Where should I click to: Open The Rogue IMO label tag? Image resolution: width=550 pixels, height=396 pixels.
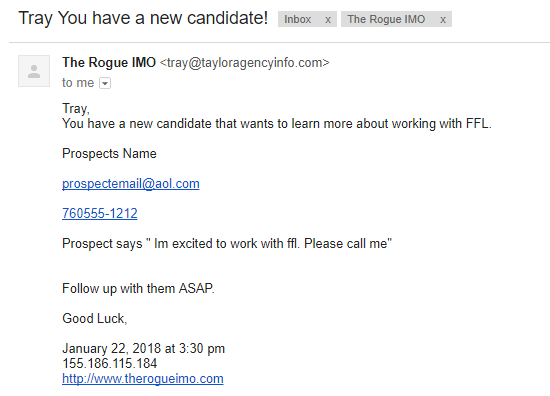pyautogui.click(x=386, y=19)
